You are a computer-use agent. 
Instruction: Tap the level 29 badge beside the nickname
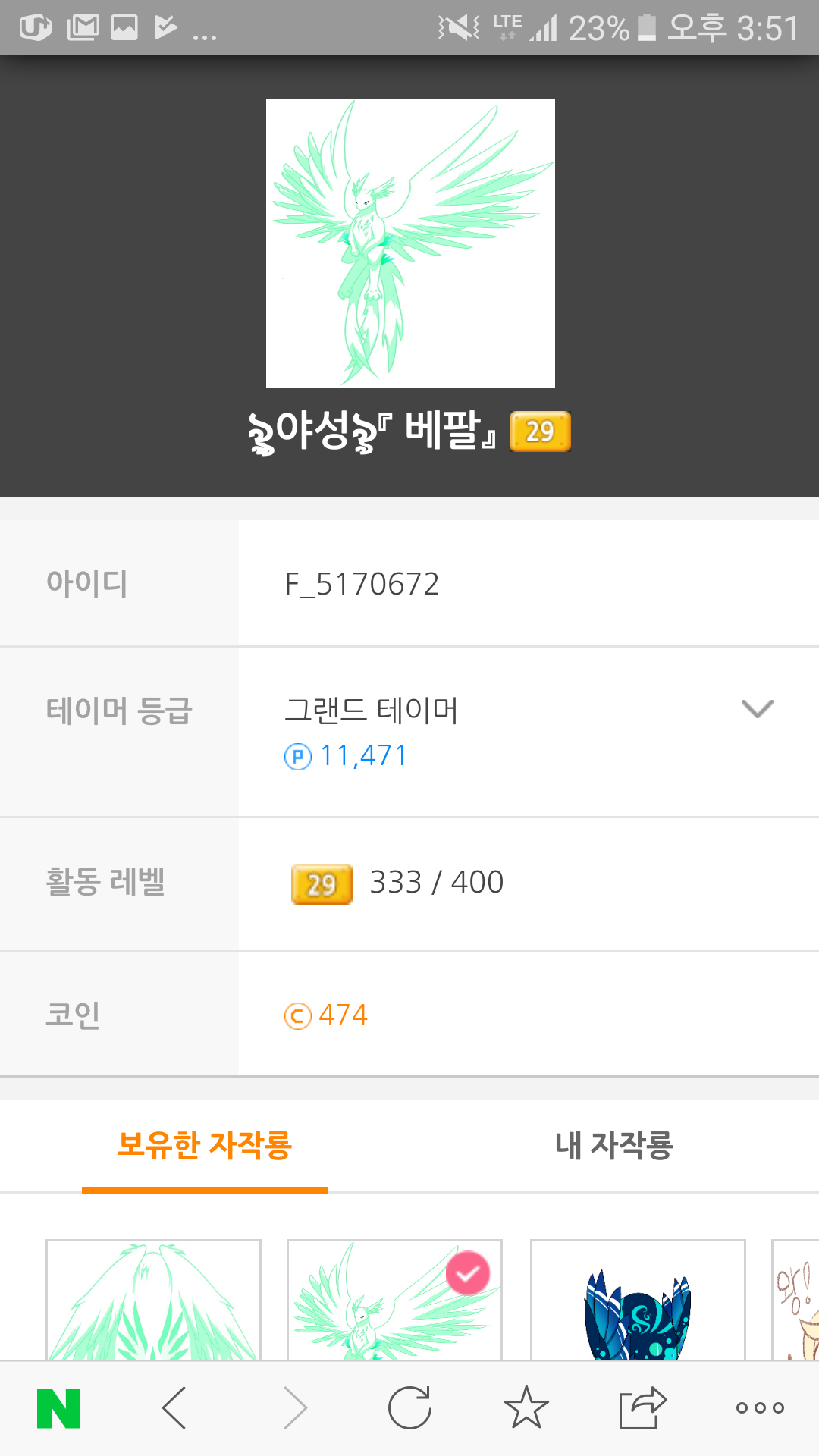tap(540, 431)
